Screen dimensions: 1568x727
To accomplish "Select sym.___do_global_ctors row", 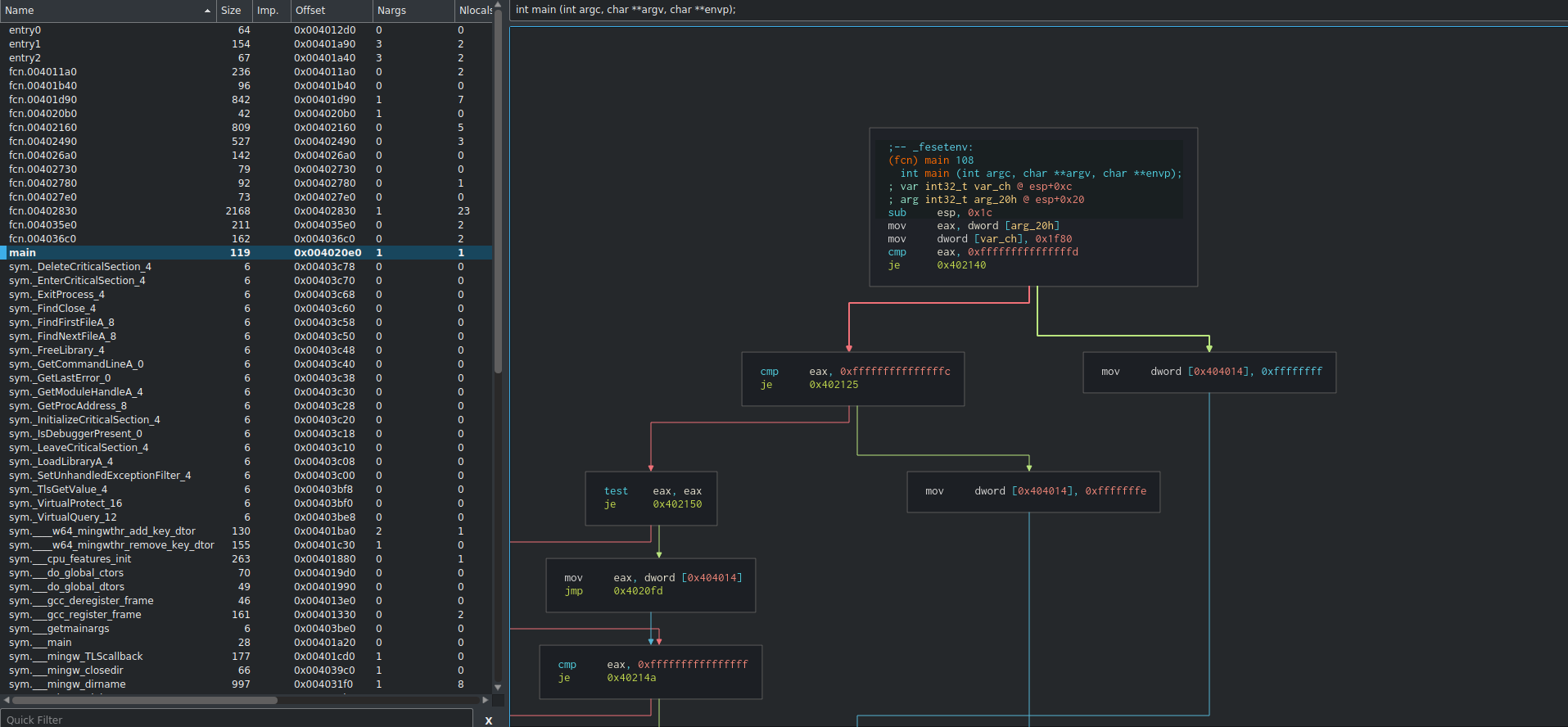I will coord(246,573).
